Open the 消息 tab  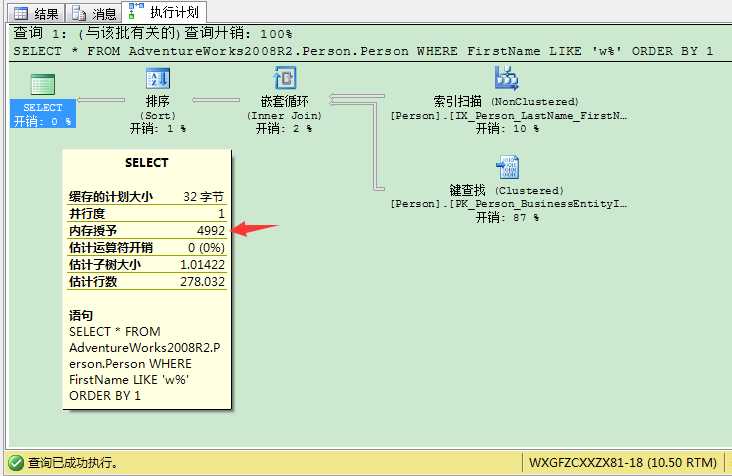[94, 13]
